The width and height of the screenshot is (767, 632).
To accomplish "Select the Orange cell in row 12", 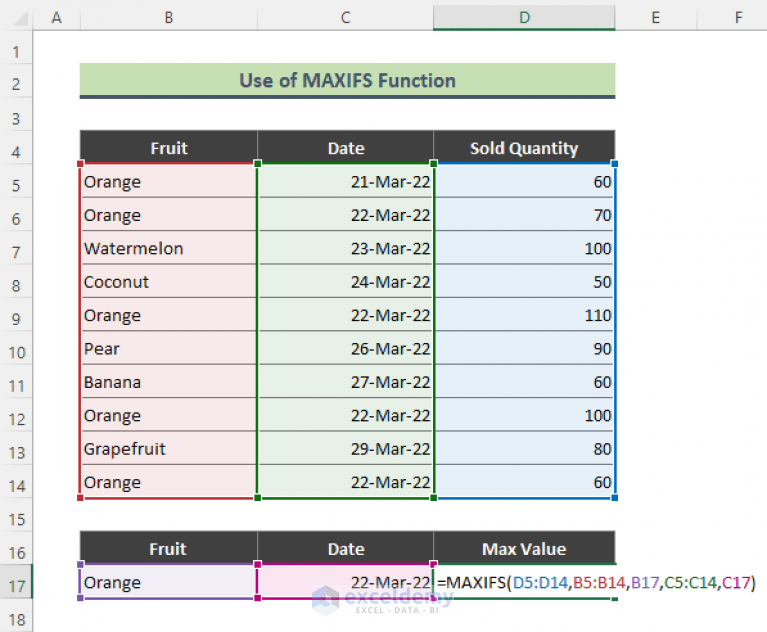I will coord(169,415).
